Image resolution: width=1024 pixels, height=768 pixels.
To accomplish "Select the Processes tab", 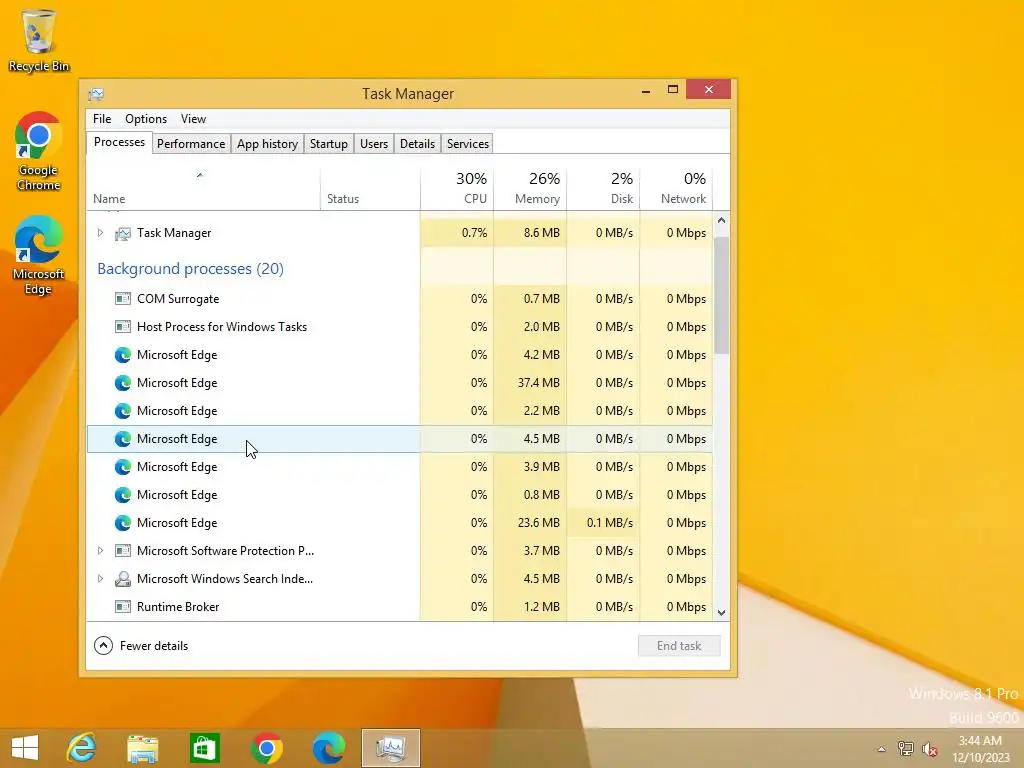I will click(x=120, y=142).
